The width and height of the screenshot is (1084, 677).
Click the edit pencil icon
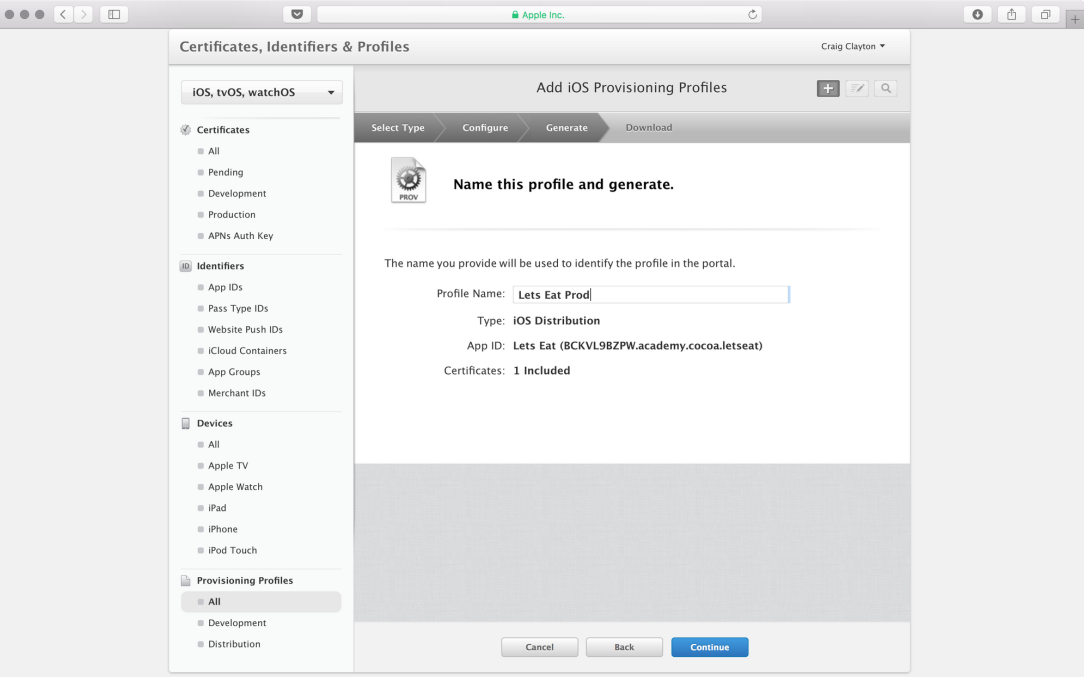[x=857, y=89]
